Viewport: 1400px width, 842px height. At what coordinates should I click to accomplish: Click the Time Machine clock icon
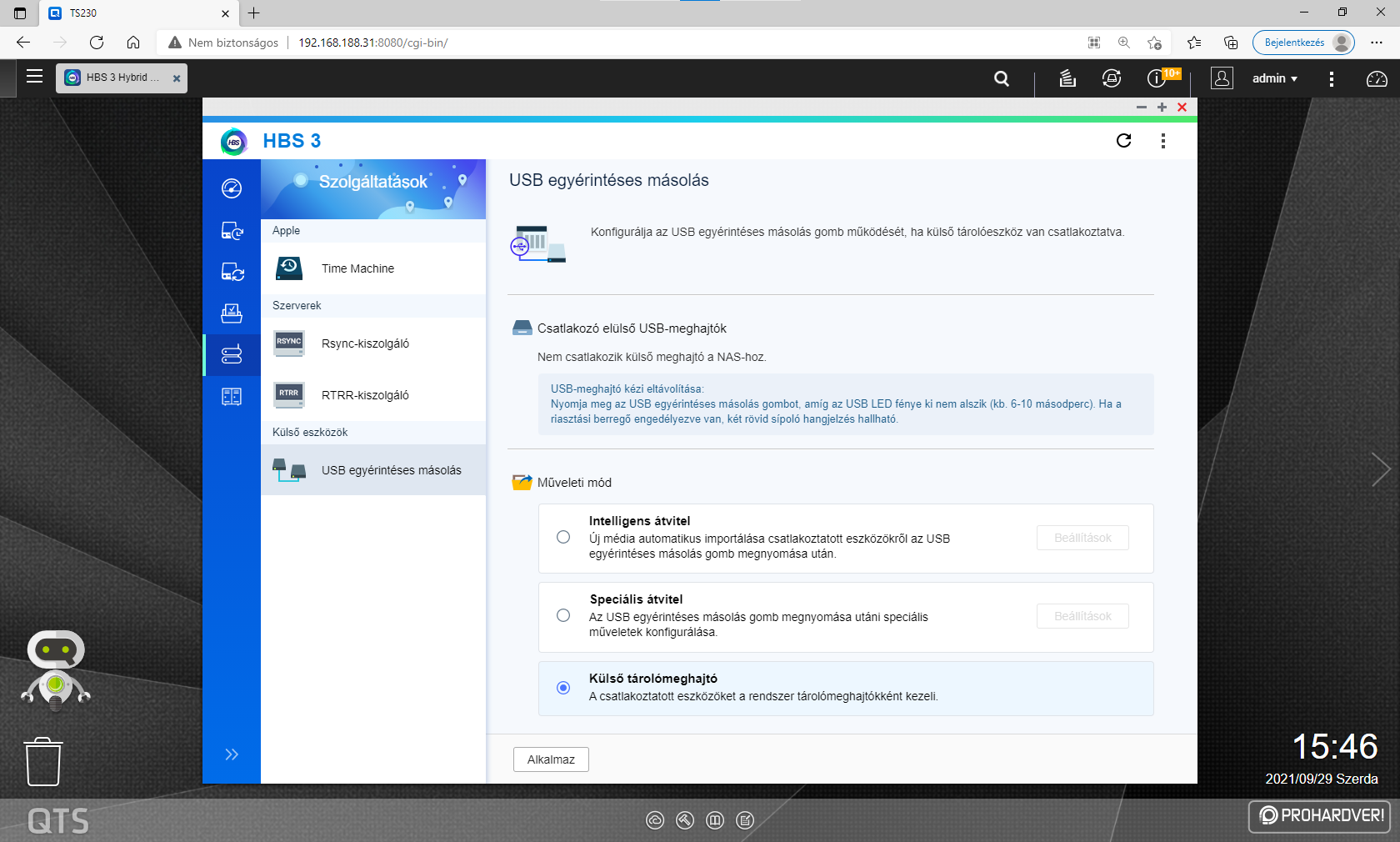point(289,268)
